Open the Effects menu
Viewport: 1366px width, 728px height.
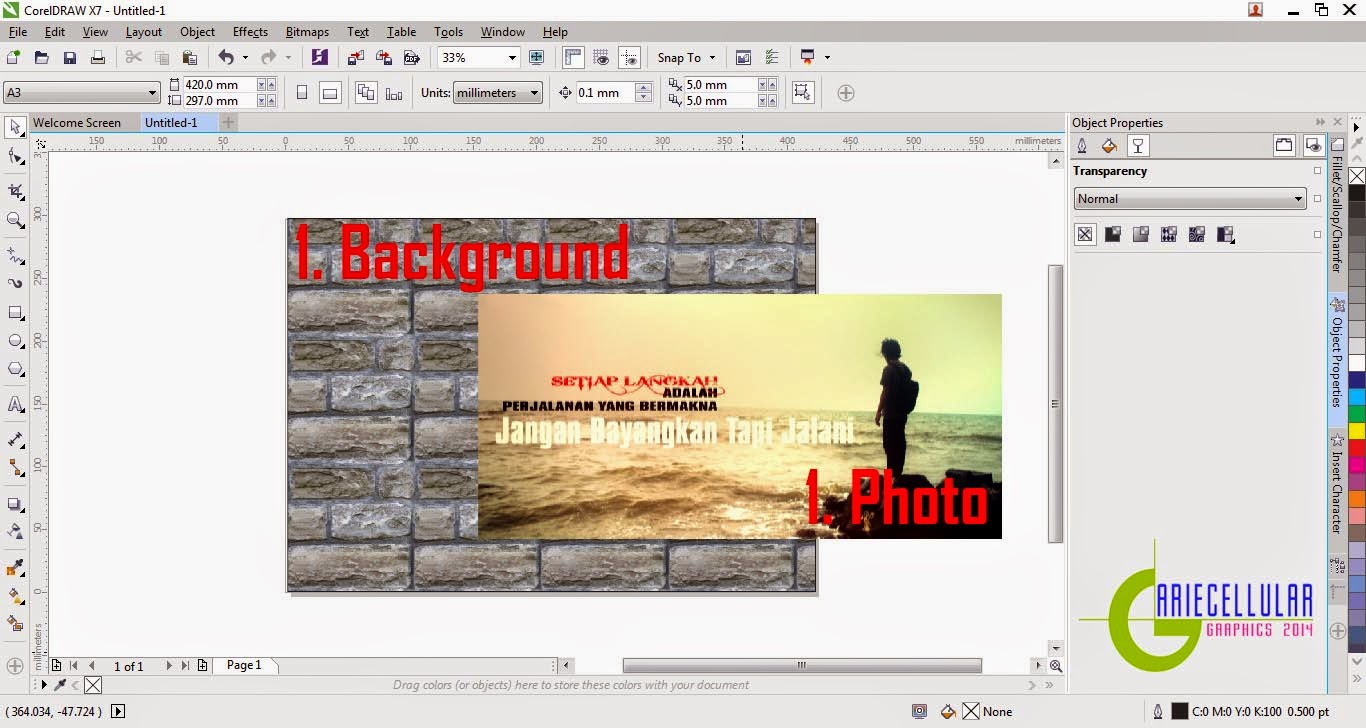[x=250, y=32]
